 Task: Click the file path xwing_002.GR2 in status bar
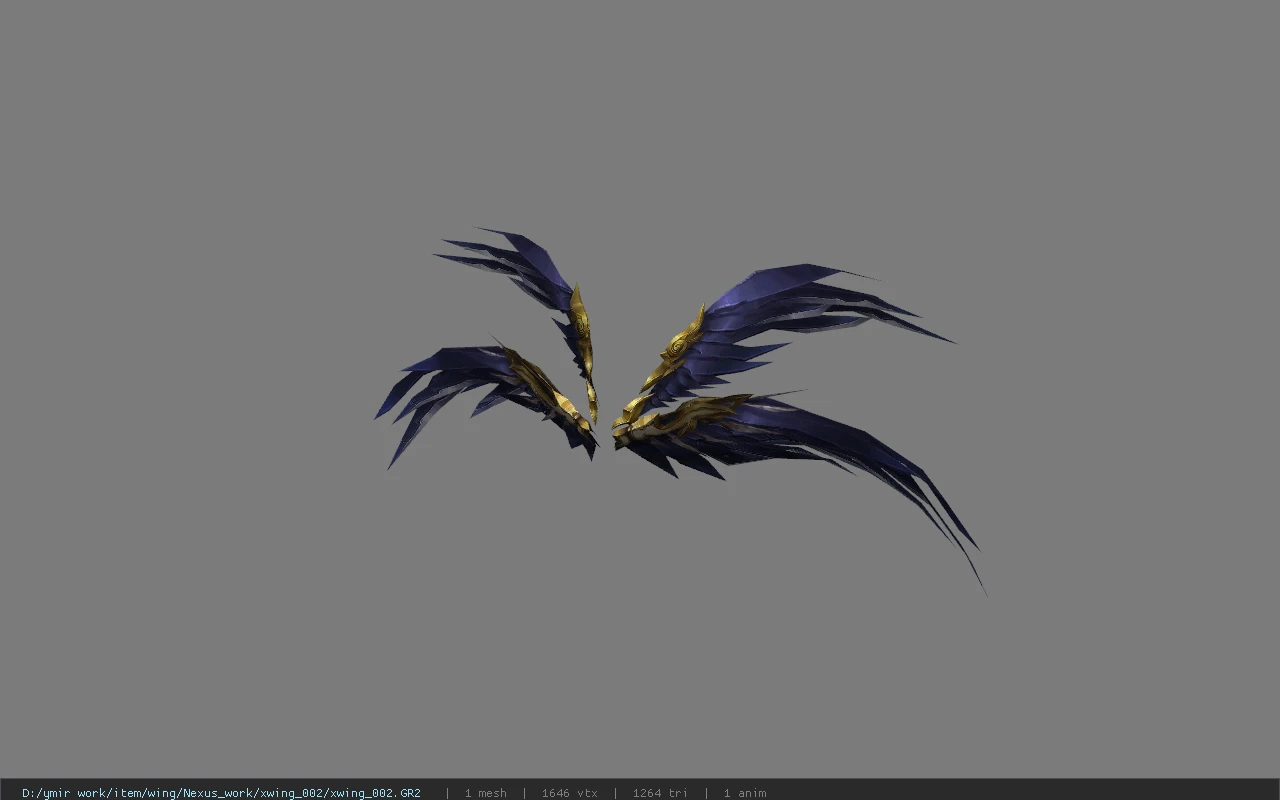(221, 793)
